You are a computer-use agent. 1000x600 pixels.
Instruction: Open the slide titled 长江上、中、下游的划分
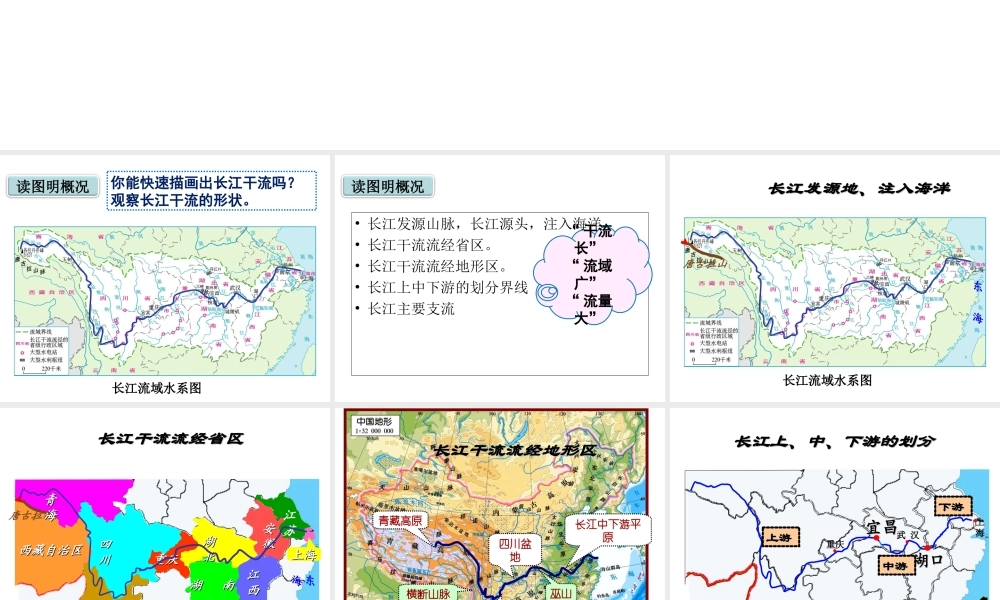(x=835, y=504)
